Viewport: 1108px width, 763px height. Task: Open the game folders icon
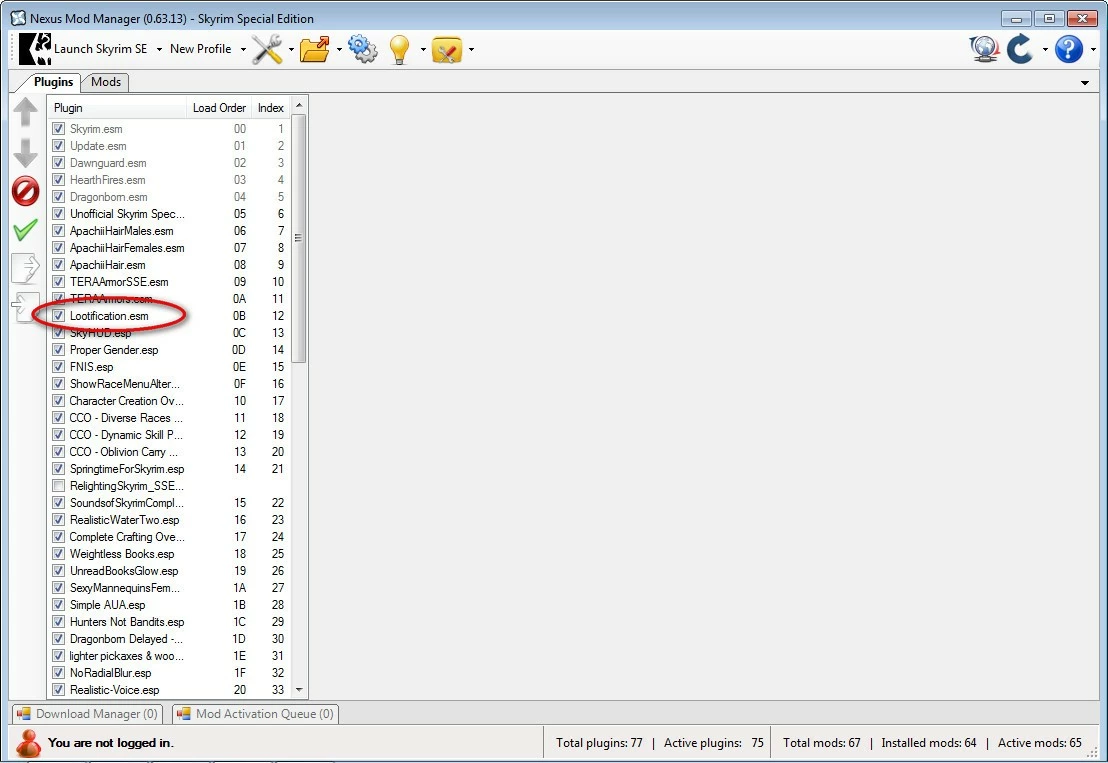click(x=314, y=49)
